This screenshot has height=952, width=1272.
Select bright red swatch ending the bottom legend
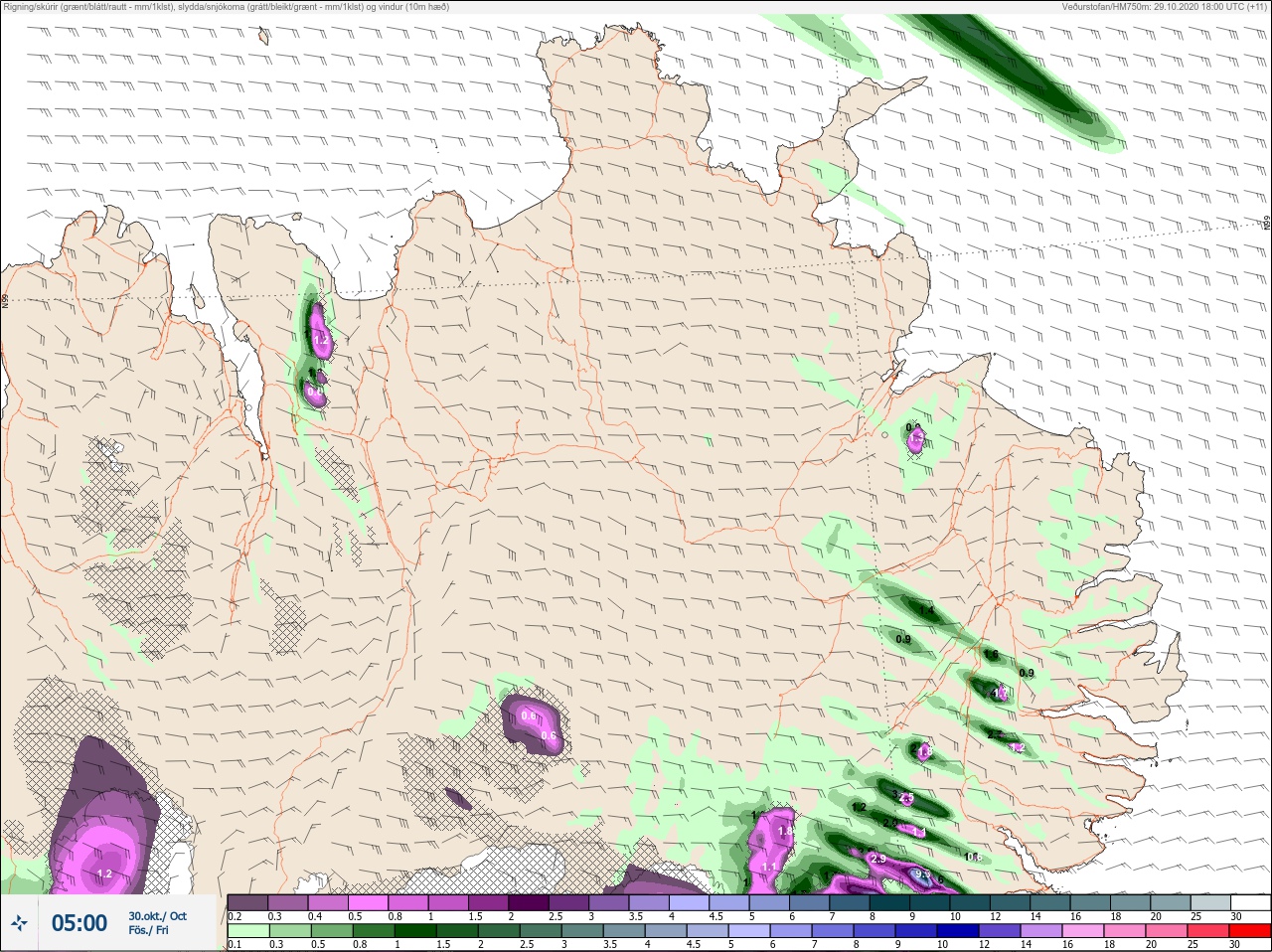[x=1250, y=931]
